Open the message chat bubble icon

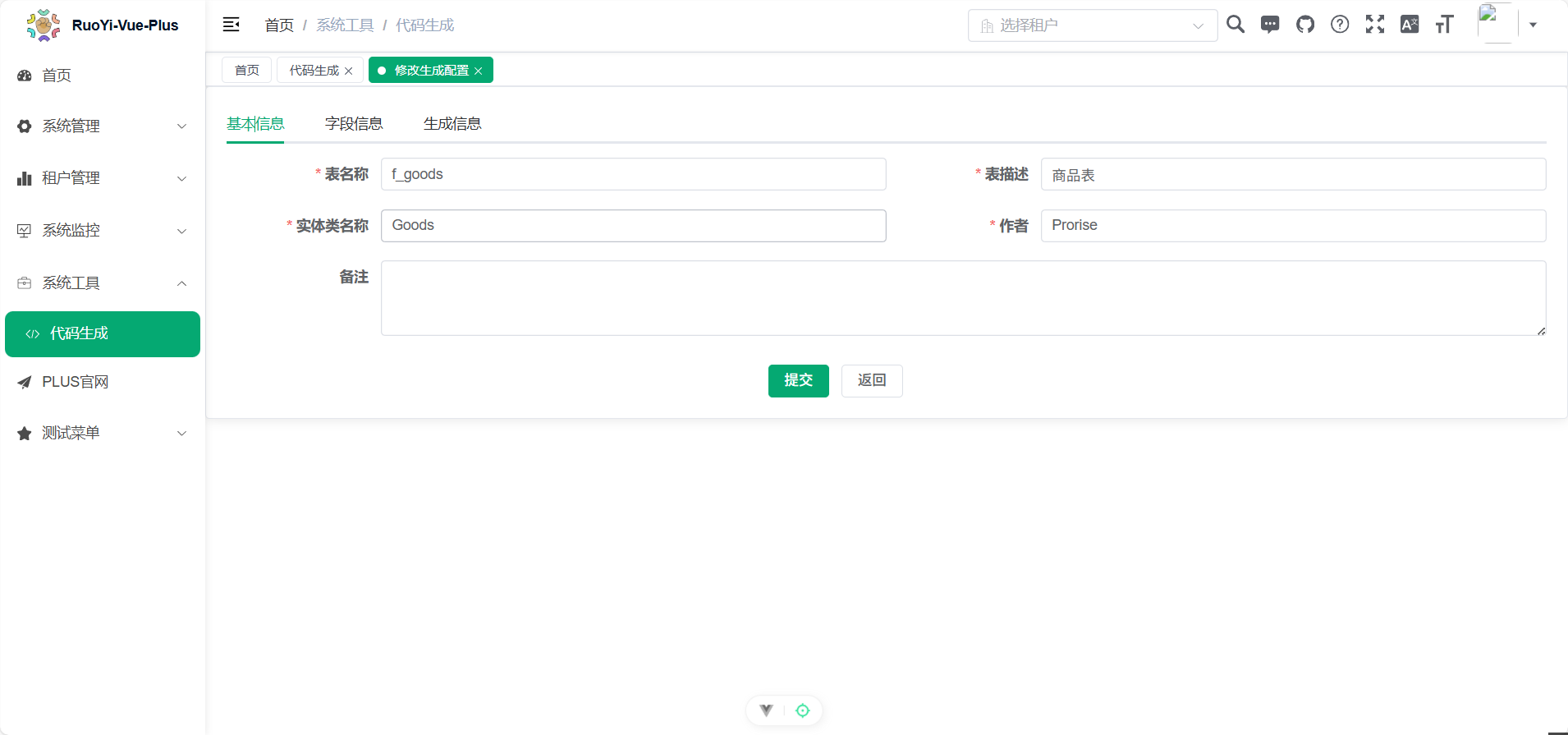coord(1270,25)
